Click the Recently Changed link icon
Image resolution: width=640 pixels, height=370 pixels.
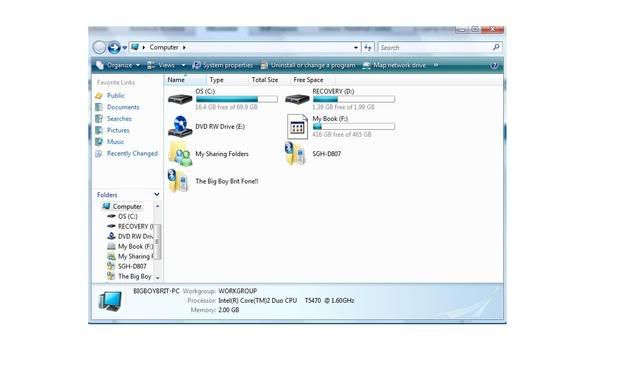[x=99, y=153]
